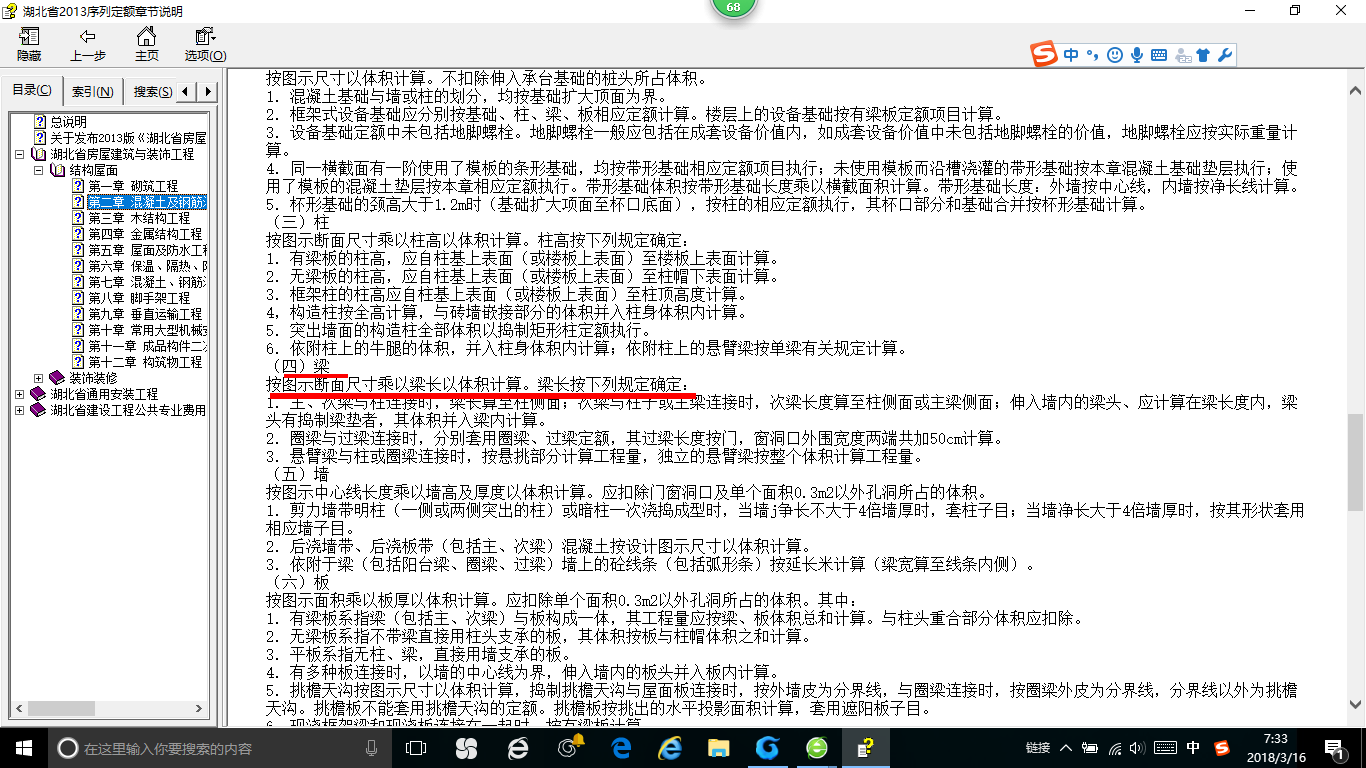Click the taskbar search box
The width and height of the screenshot is (1366, 768).
click(x=220, y=748)
